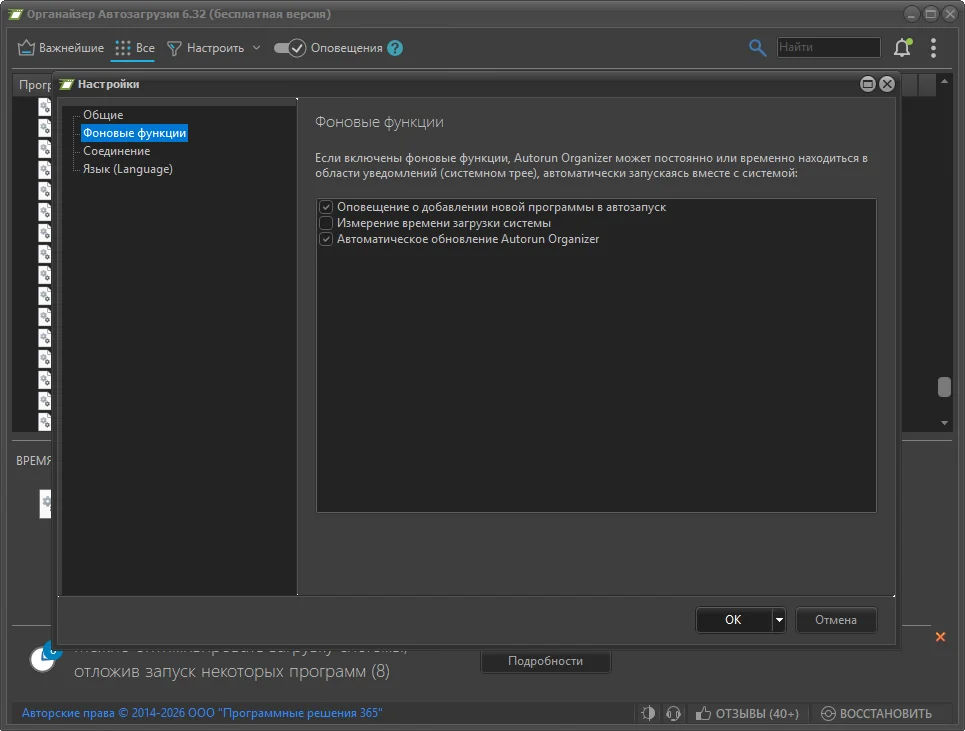Viewport: 965px width, 731px height.
Task: Click into the Найти search field
Action: (828, 47)
